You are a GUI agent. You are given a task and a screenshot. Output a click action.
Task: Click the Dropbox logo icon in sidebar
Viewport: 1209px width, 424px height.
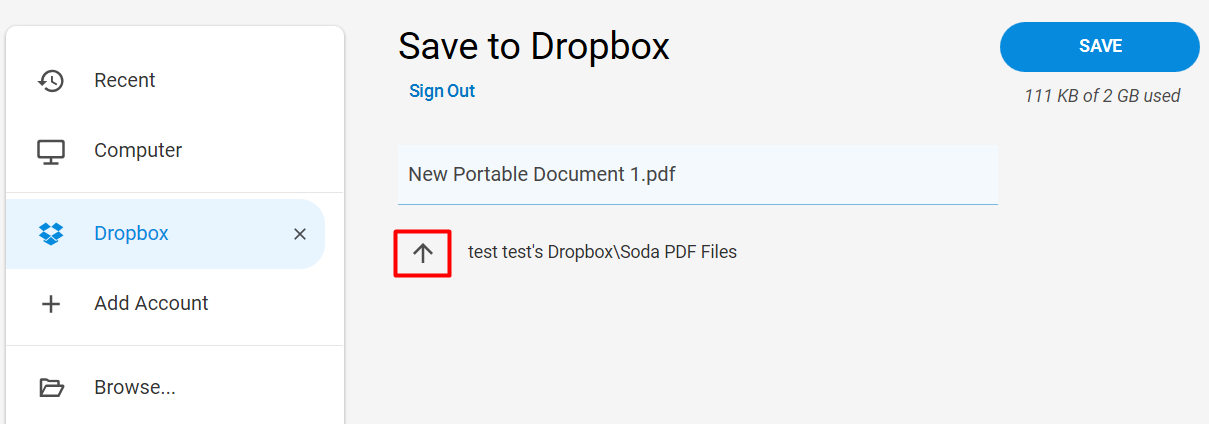coord(51,234)
